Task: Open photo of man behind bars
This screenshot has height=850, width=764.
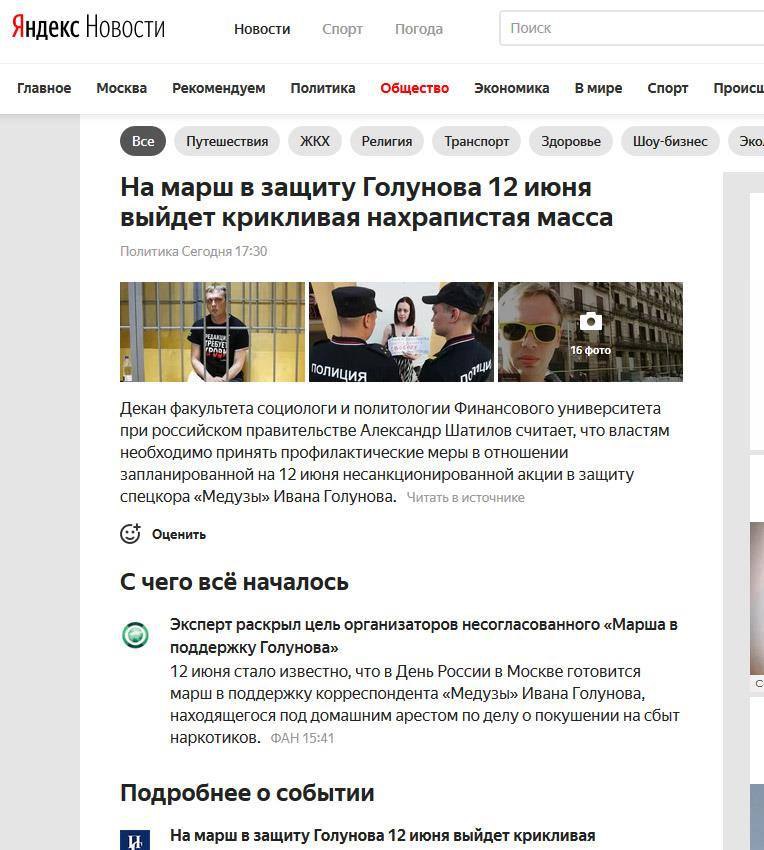Action: (x=213, y=332)
